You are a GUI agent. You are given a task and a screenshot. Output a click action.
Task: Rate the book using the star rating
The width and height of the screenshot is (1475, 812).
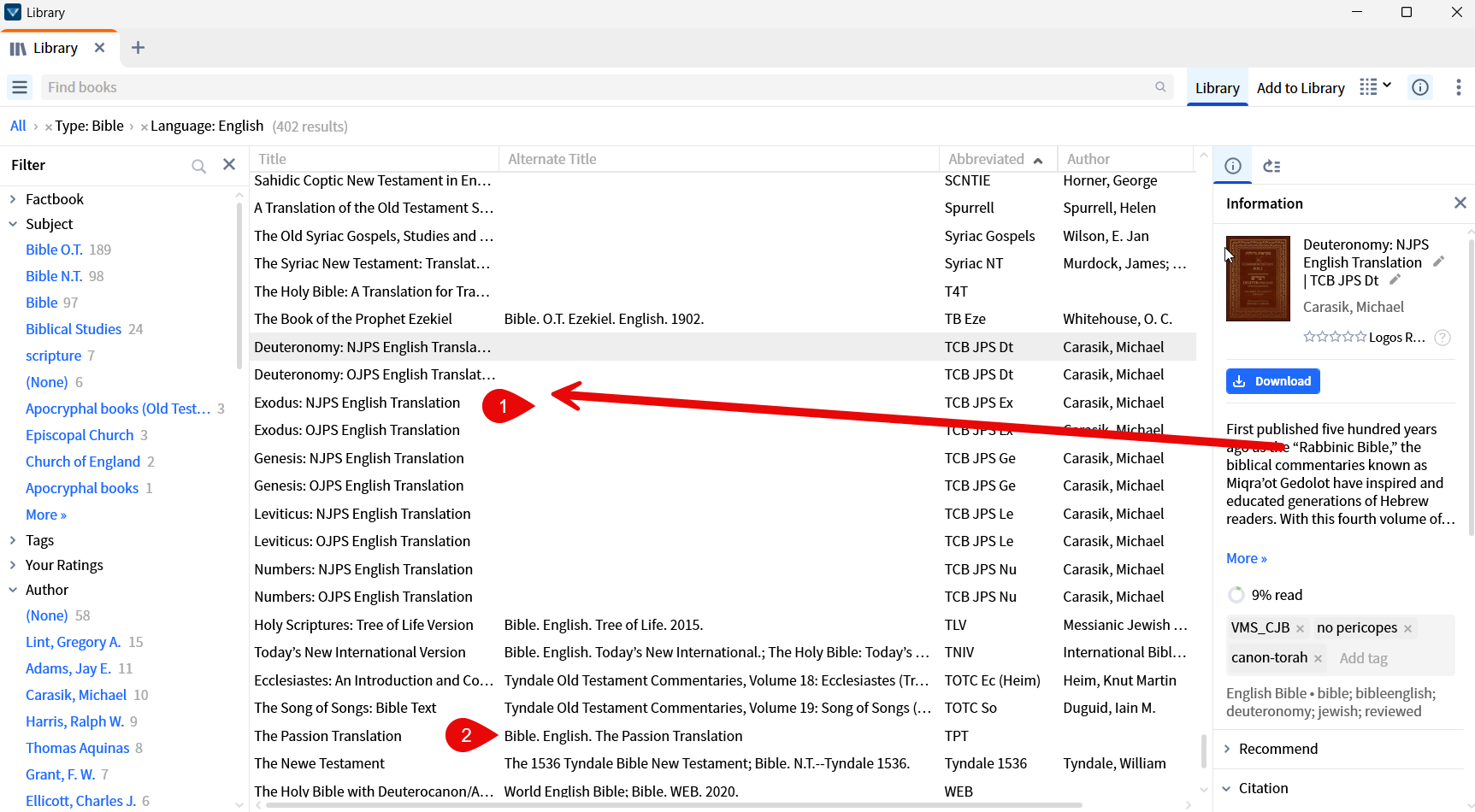point(1335,337)
